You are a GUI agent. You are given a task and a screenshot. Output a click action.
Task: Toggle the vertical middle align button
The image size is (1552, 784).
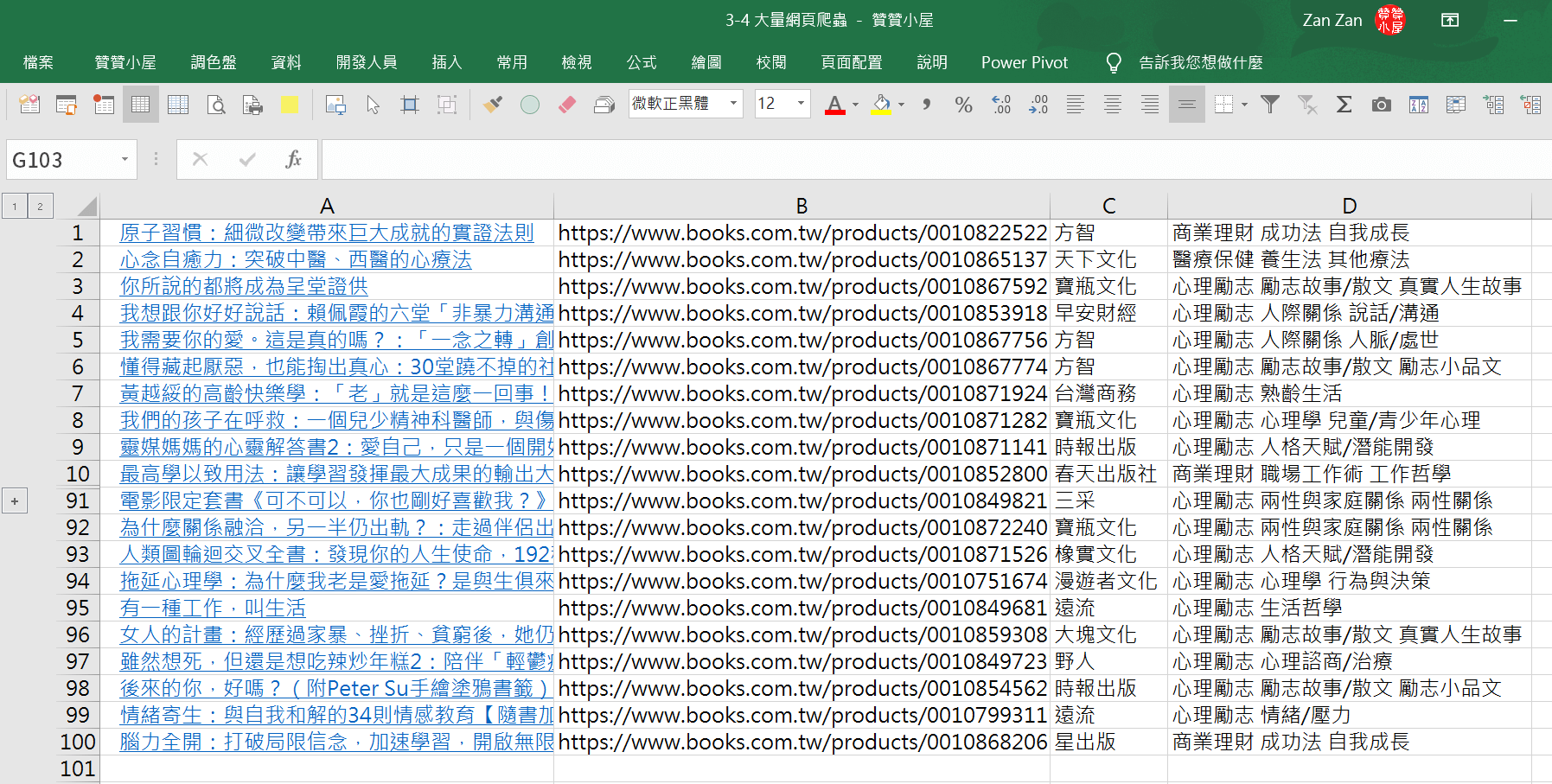(x=1187, y=105)
